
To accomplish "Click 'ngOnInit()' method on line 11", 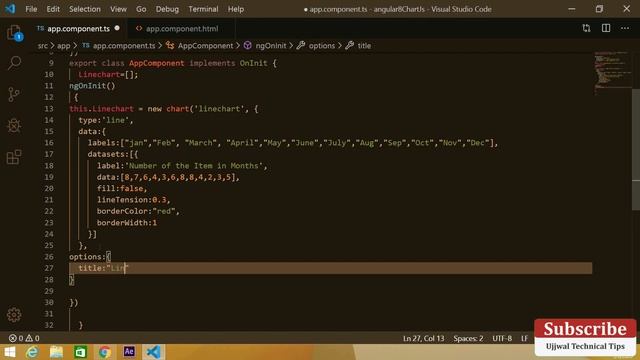I will click(92, 86).
